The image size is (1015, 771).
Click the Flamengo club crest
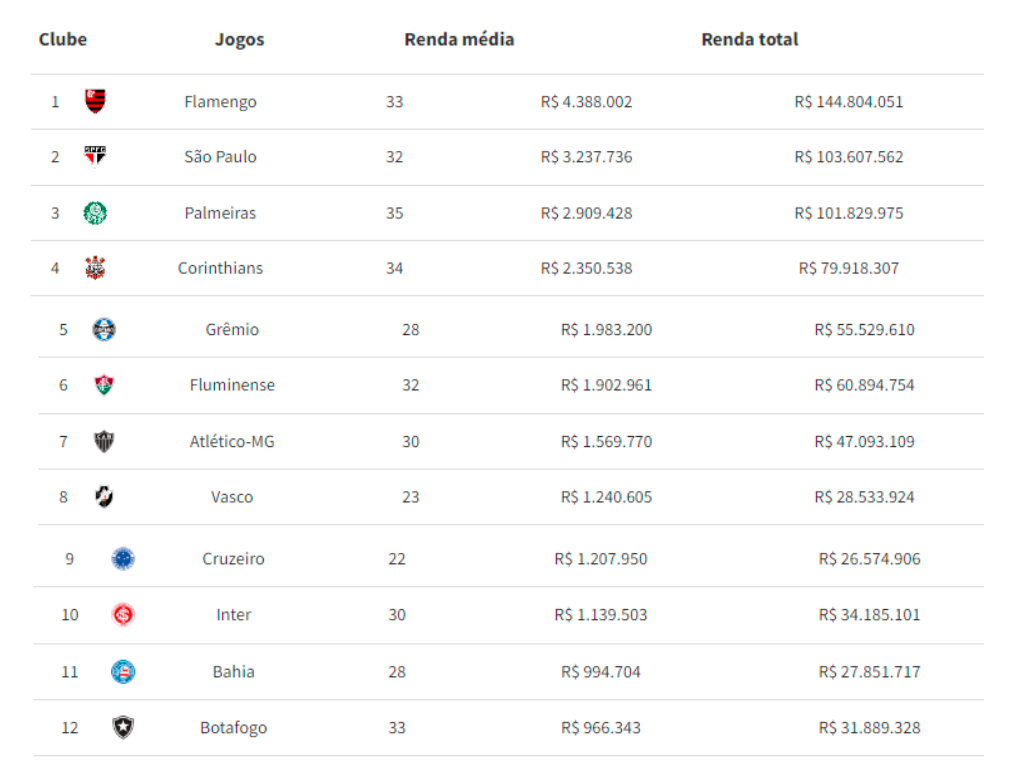click(x=95, y=101)
